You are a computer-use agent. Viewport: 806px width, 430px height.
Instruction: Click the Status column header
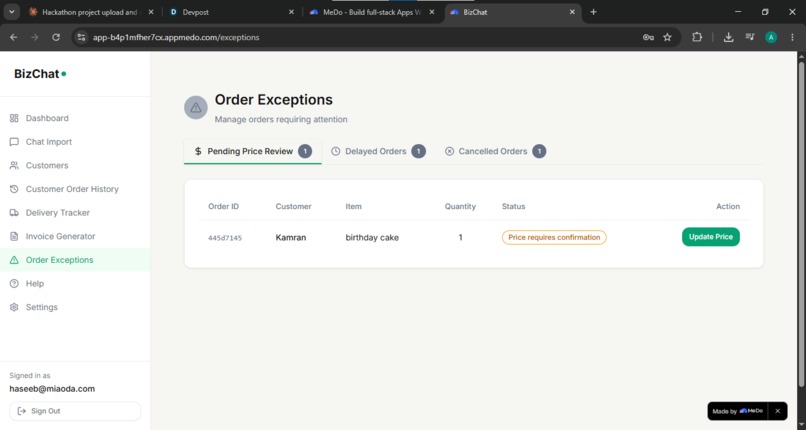click(514, 207)
